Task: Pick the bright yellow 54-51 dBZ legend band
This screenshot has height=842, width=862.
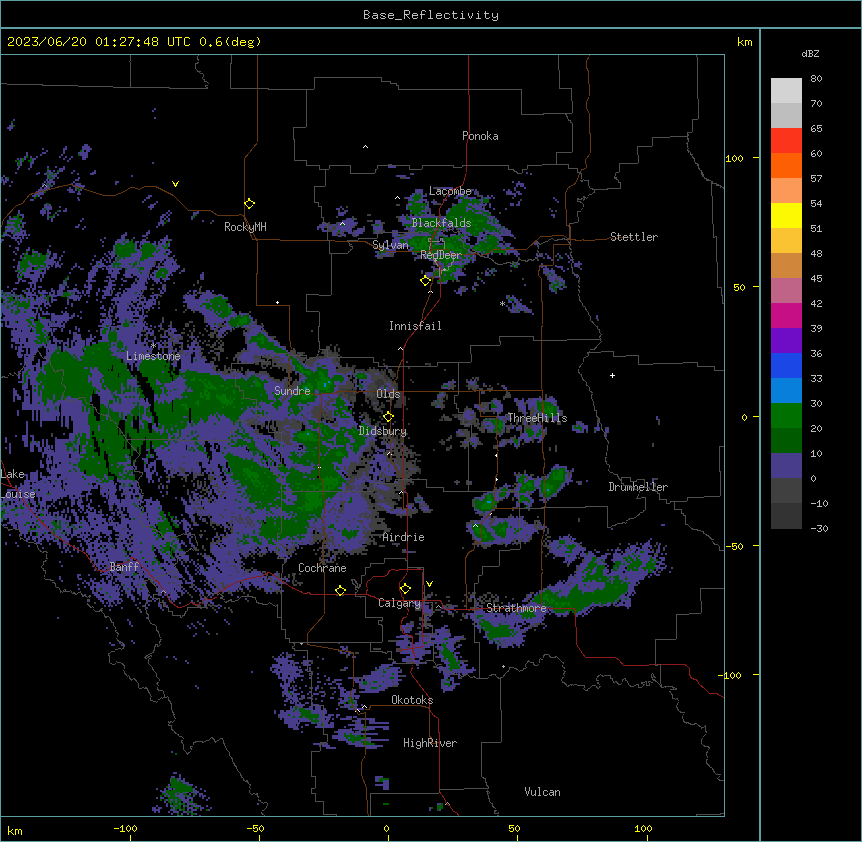Action: point(786,216)
